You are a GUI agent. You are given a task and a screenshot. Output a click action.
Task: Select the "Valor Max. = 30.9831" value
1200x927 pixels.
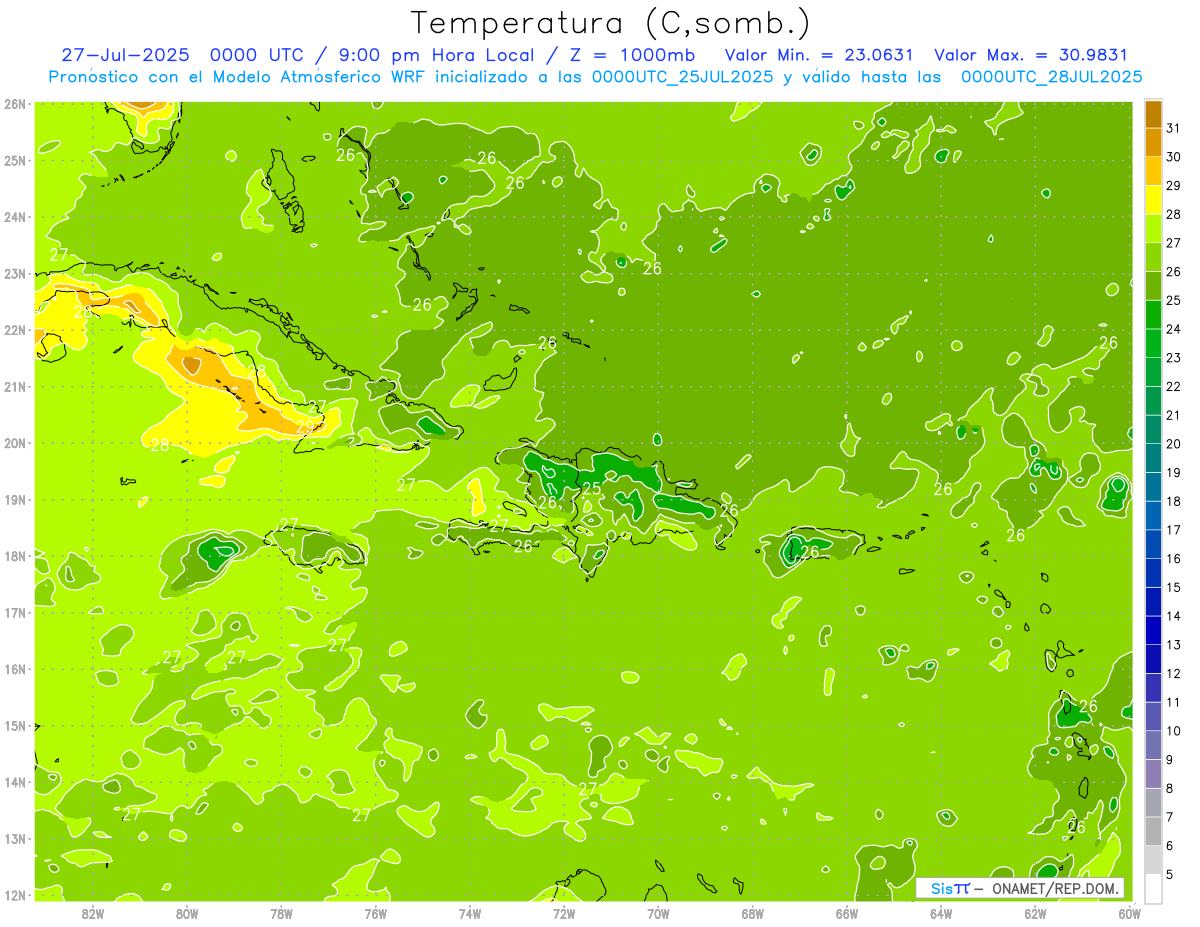1030,55
